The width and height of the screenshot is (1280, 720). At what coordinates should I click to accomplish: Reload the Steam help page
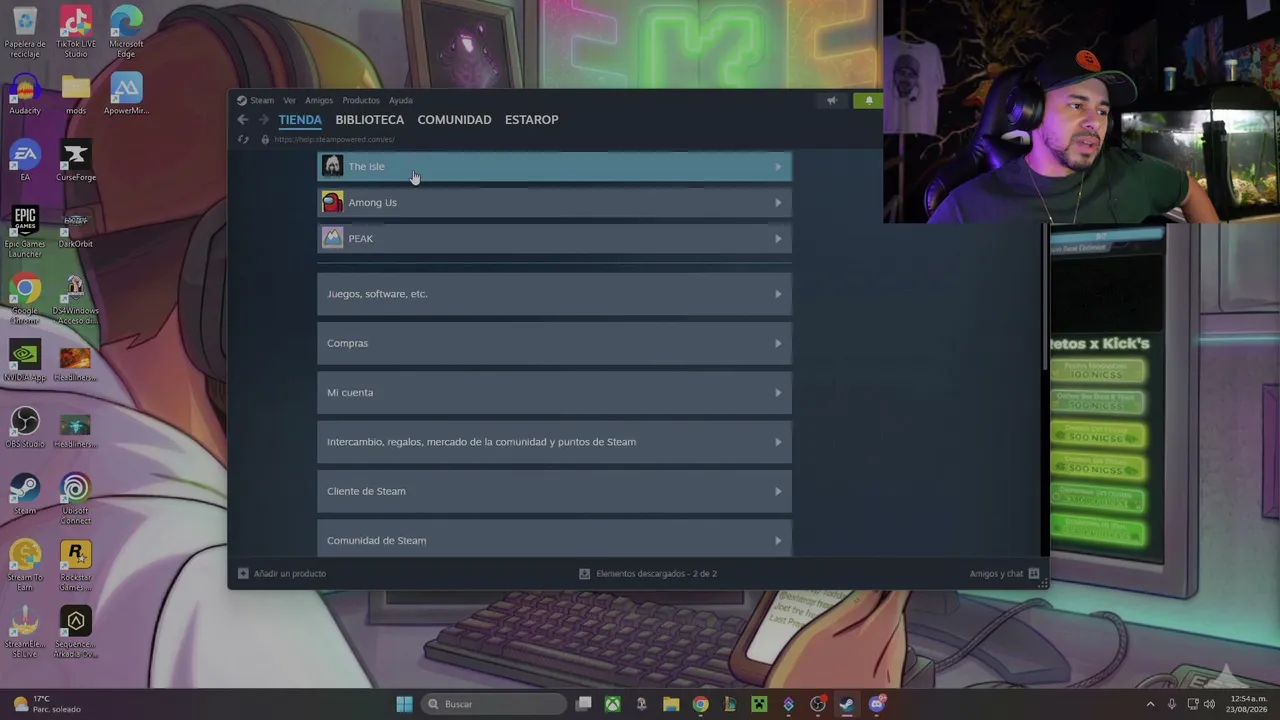coord(243,139)
